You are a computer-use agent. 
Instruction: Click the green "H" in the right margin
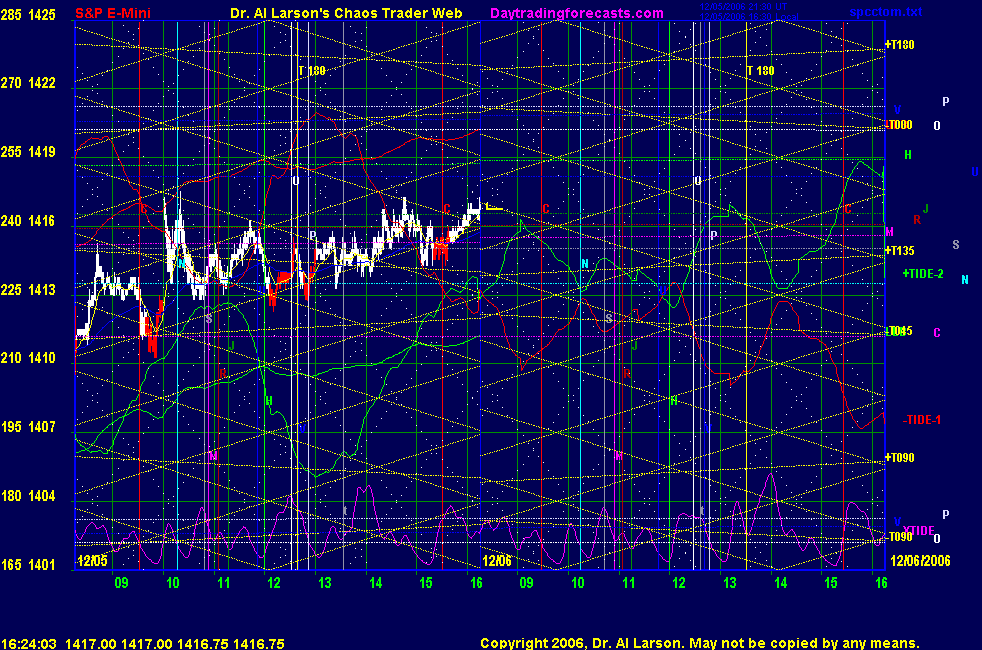tap(907, 155)
